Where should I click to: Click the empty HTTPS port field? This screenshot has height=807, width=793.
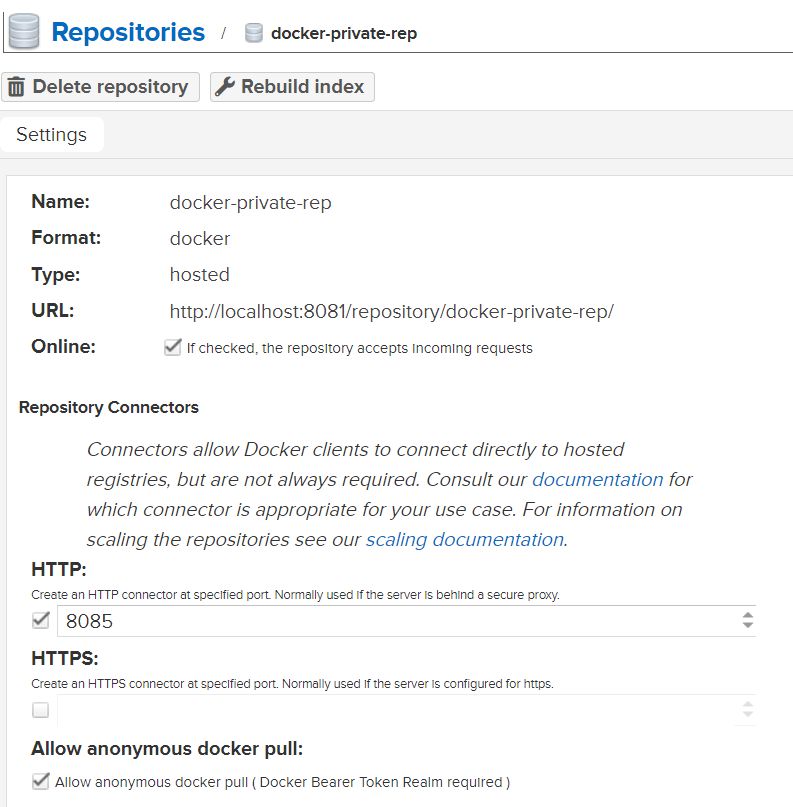tap(390, 711)
